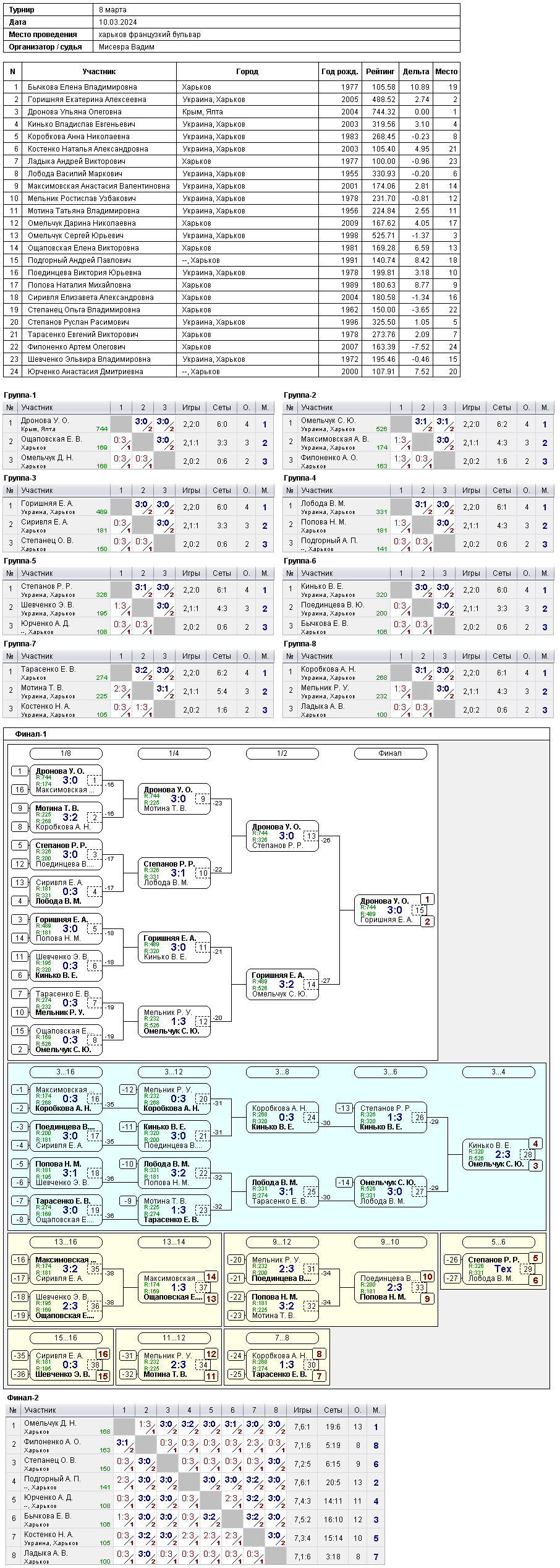Select the date value 10.03.2024
Screen dimensions: 560x1568
click(118, 22)
